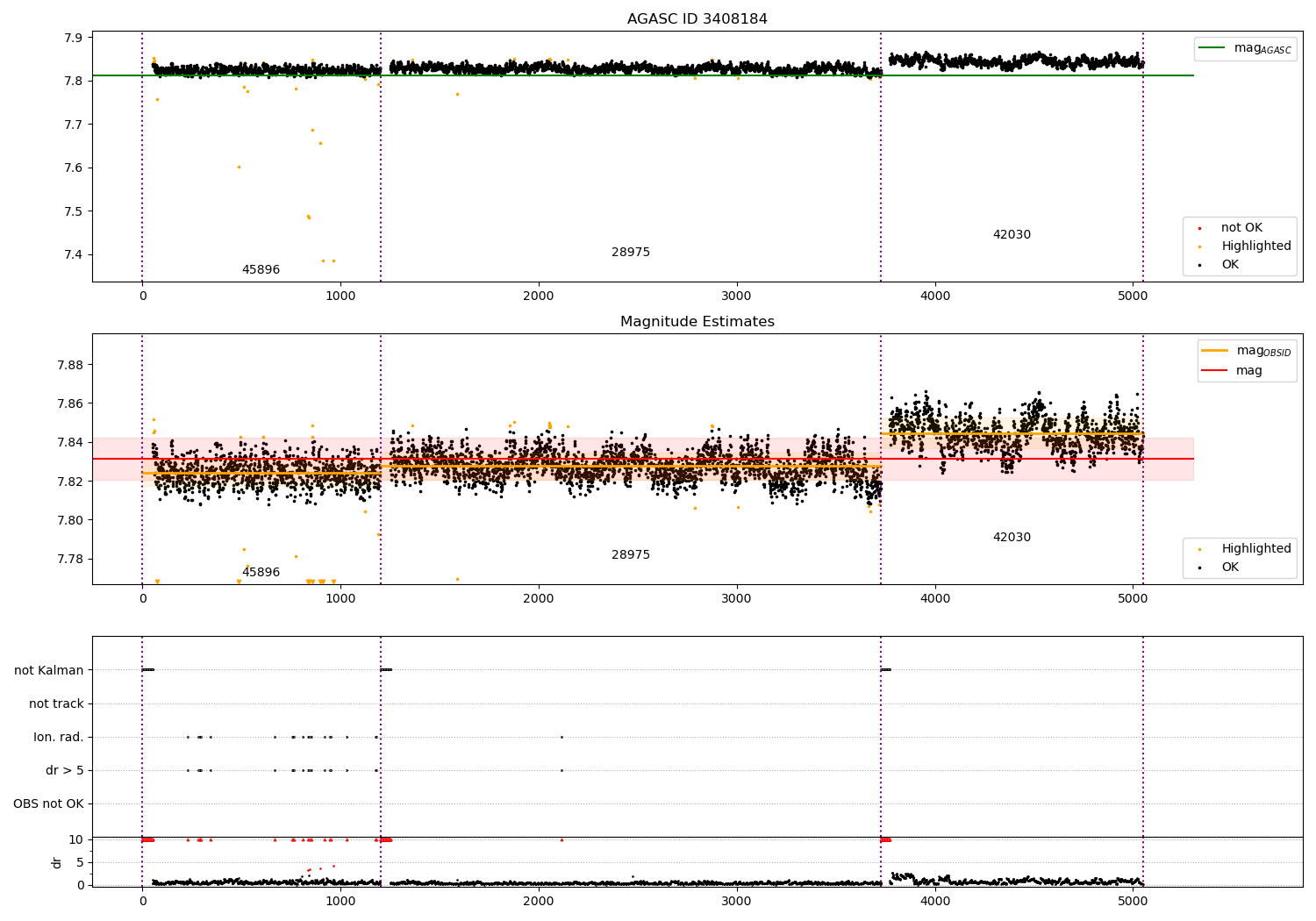Click 42030 label in Magnitude Estimates plot
The image size is (1316, 921).
1012,537
